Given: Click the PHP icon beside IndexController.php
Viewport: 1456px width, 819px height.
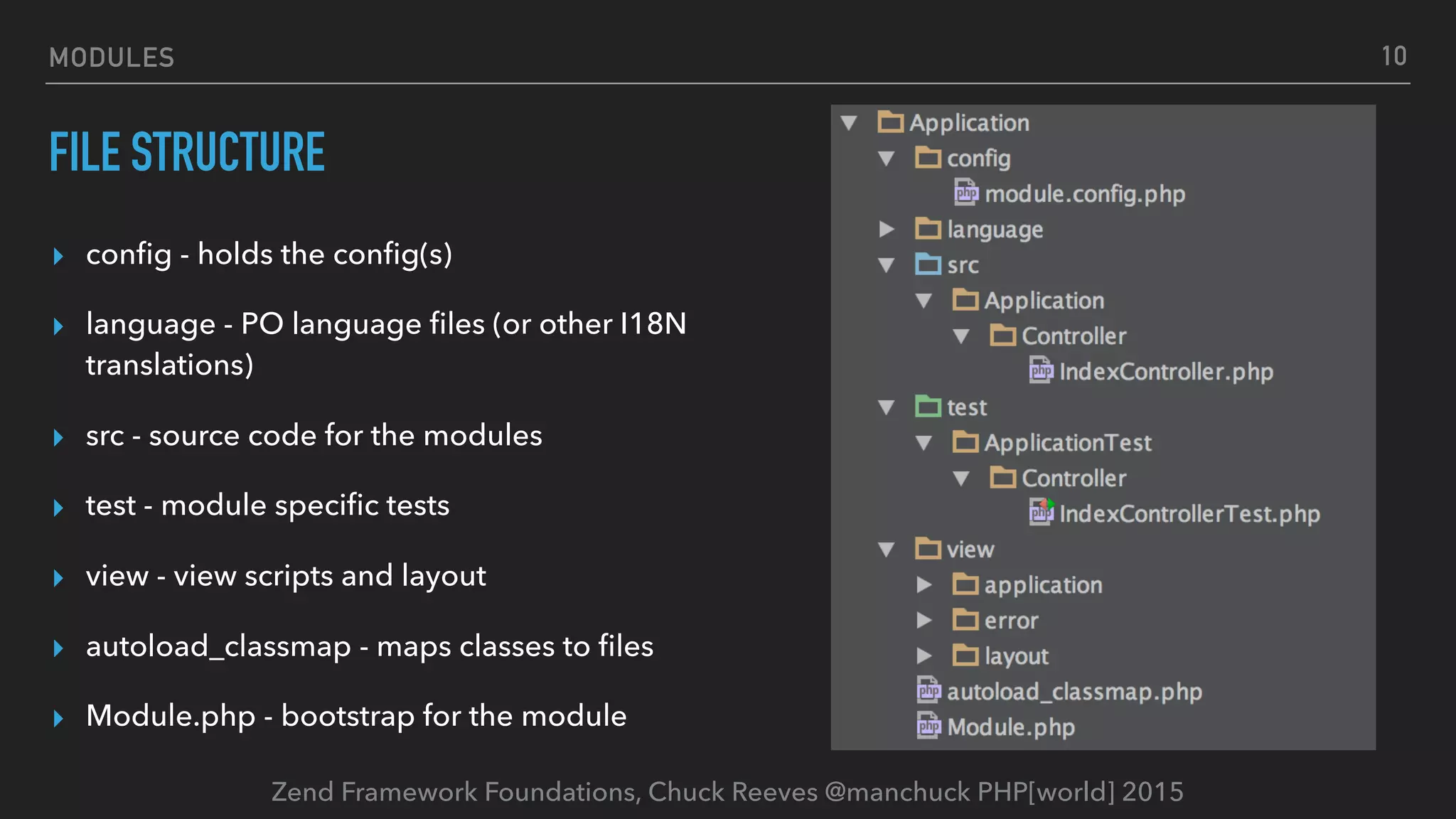Looking at the screenshot, I should [x=1041, y=370].
